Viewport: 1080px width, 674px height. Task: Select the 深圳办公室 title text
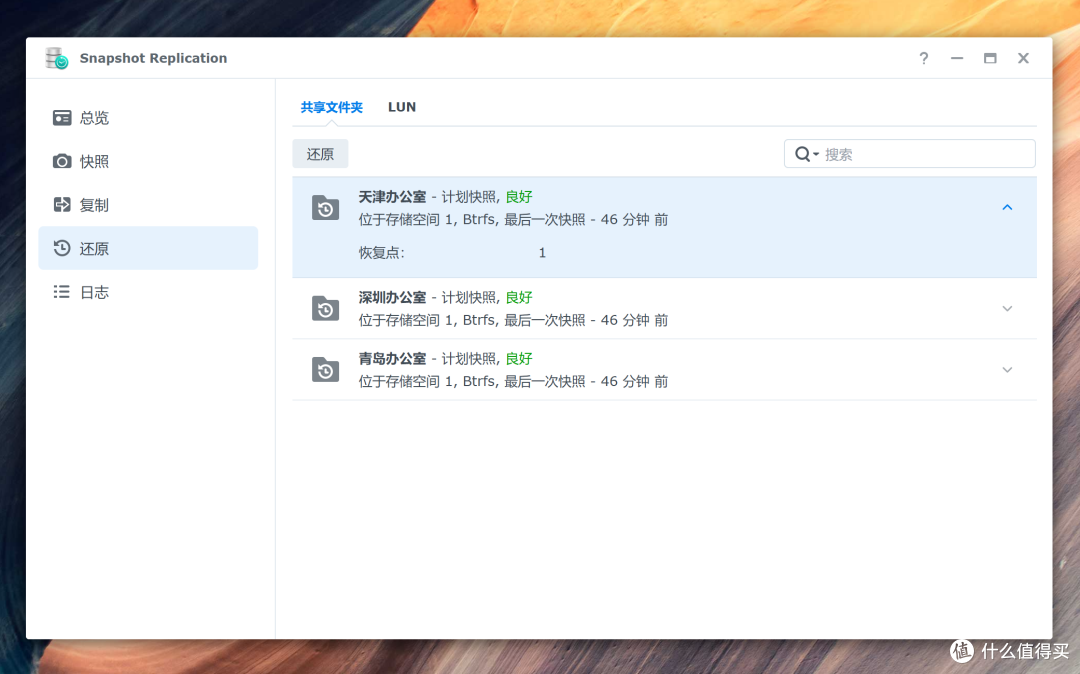(392, 297)
